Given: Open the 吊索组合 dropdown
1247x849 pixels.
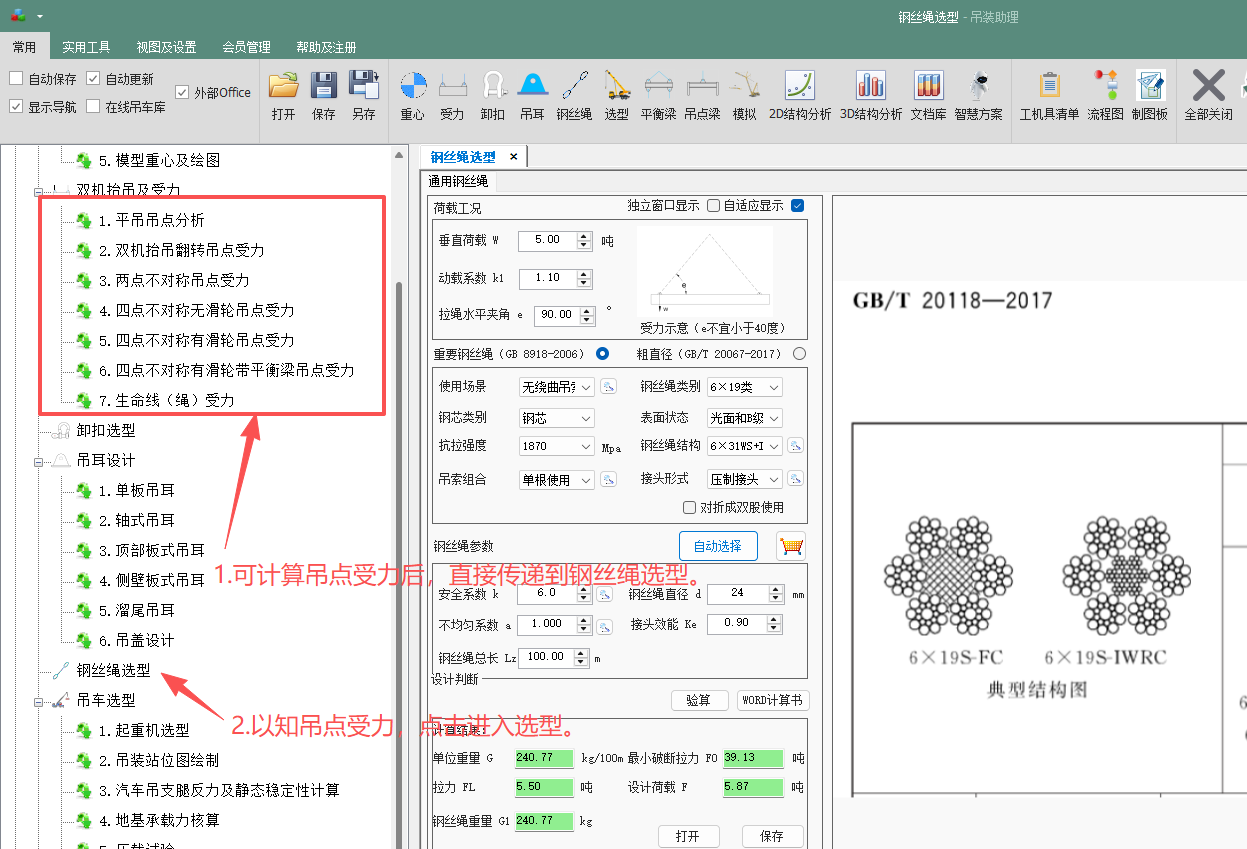Looking at the screenshot, I should coord(556,480).
